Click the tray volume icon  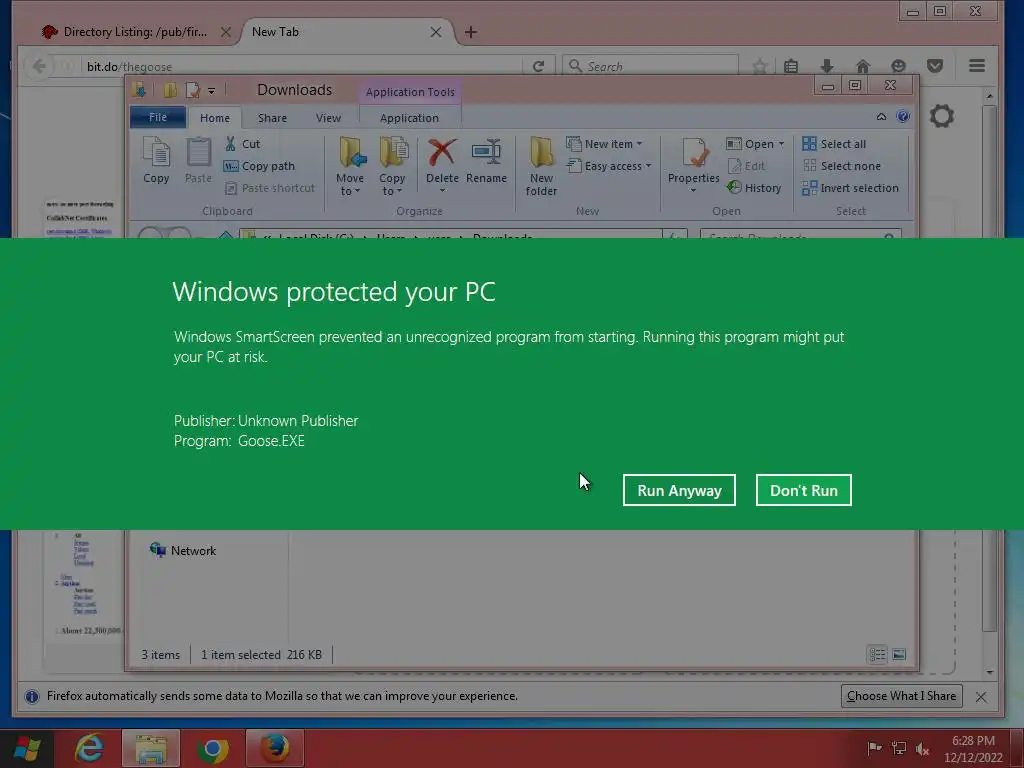coord(922,748)
